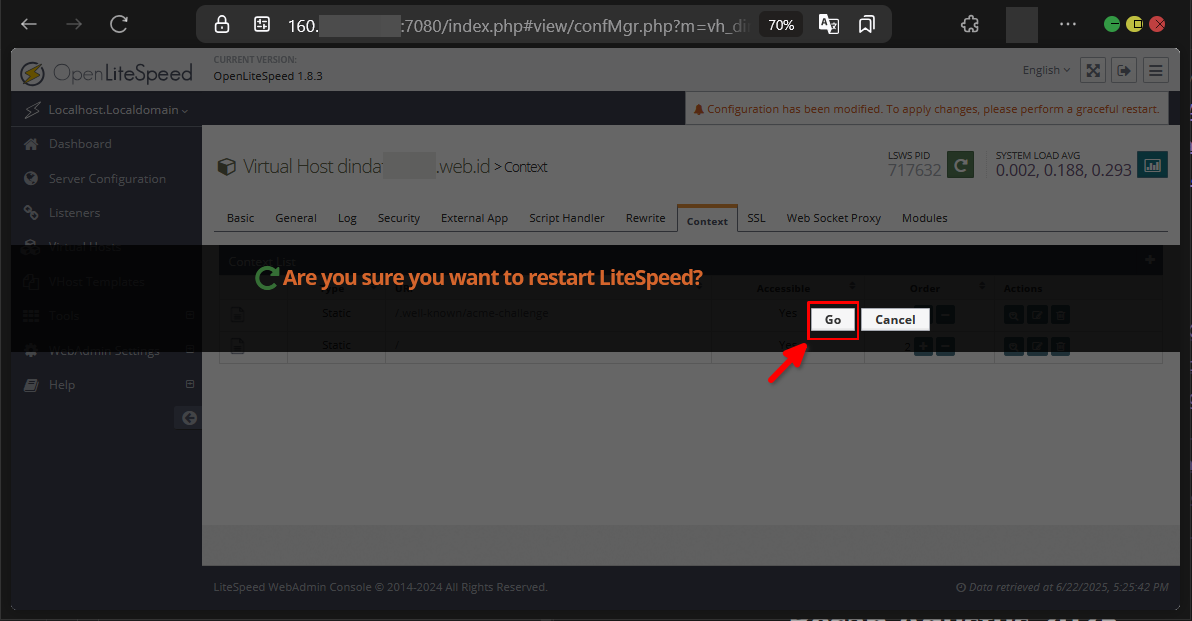
Task: Click the Help book icon
Action: pos(31,385)
